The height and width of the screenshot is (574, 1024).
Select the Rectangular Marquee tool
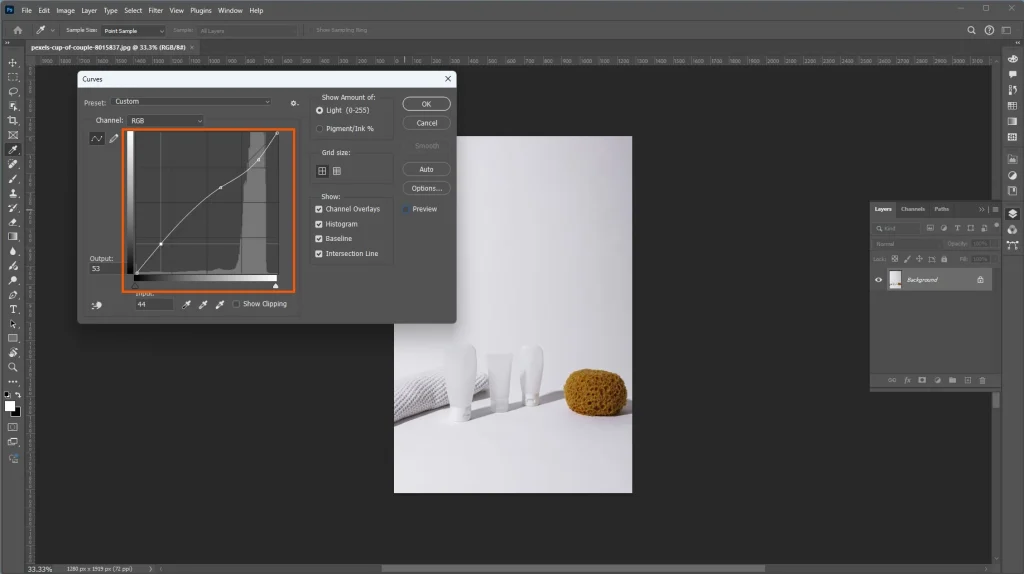[x=12, y=77]
